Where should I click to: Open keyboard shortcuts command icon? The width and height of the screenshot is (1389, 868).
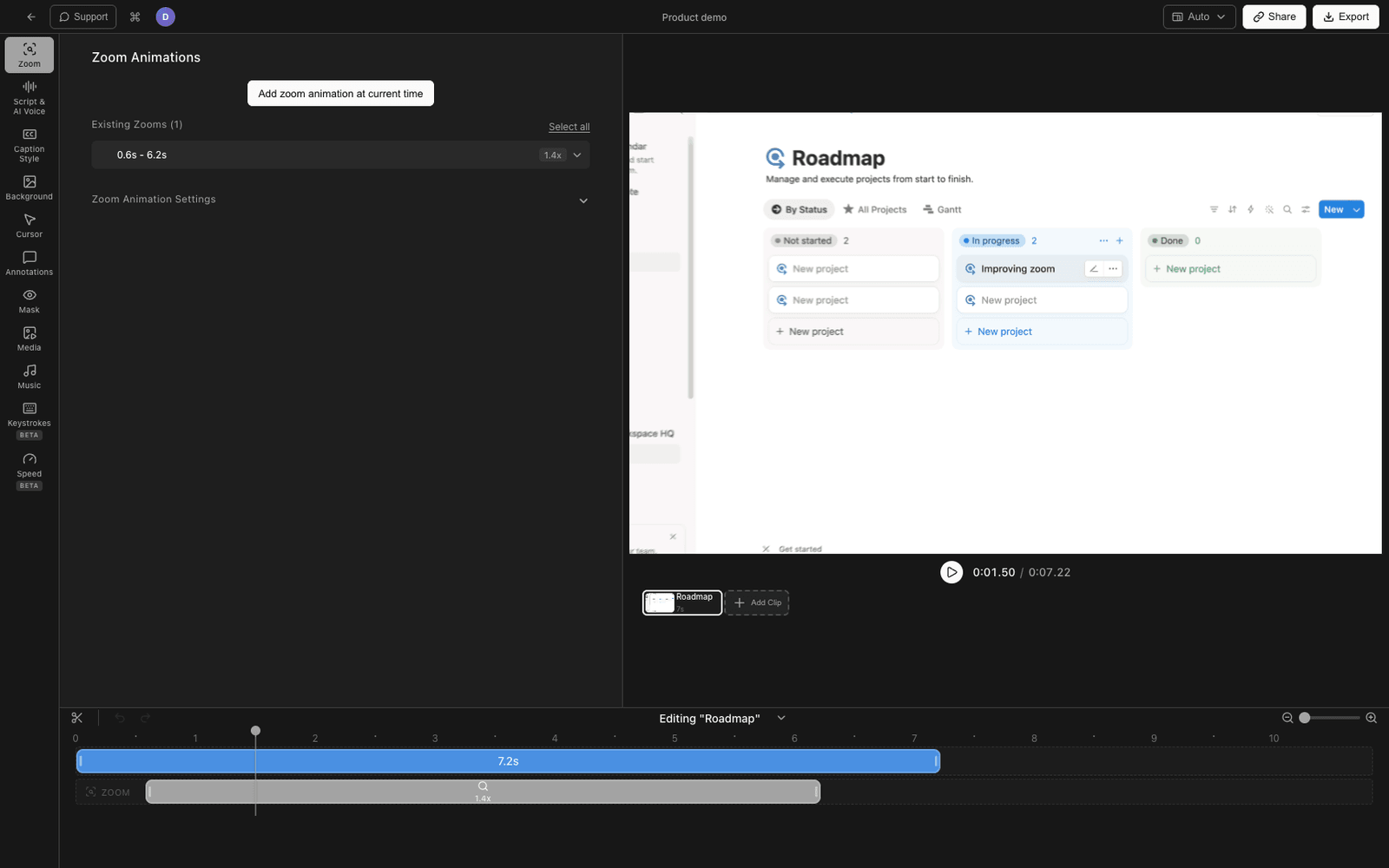[135, 16]
